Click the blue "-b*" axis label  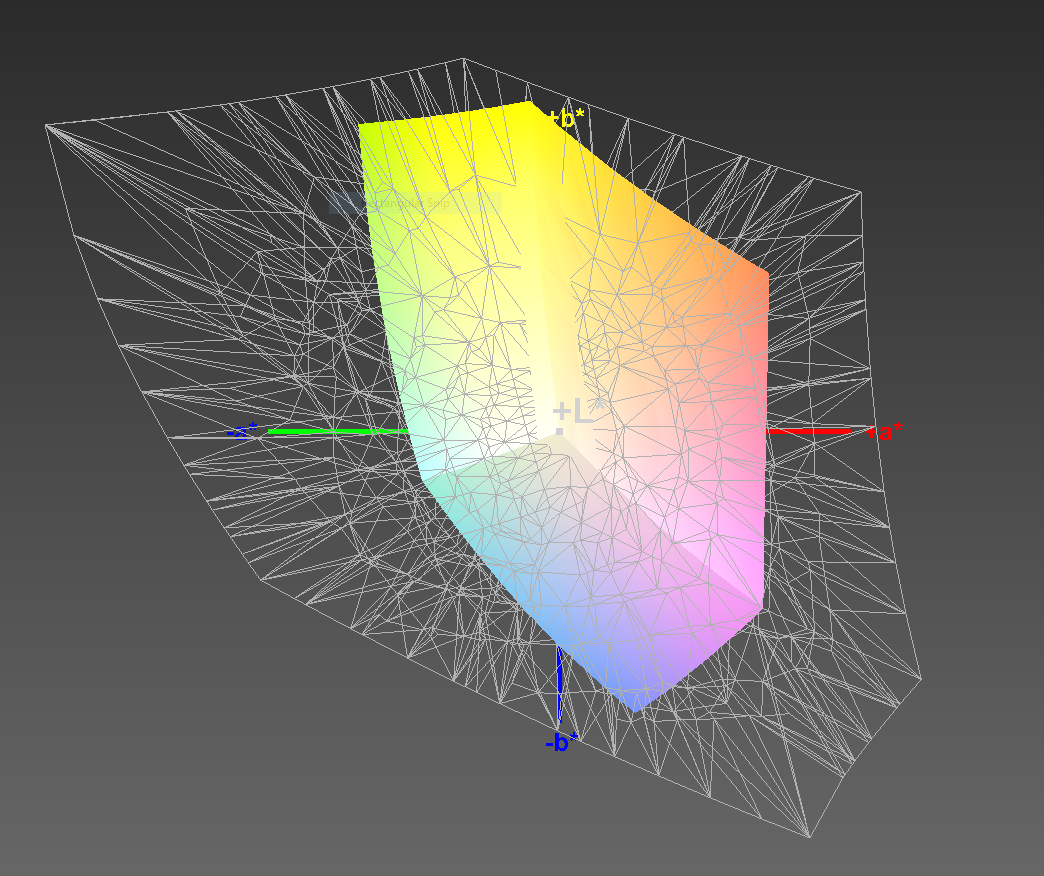pos(561,742)
